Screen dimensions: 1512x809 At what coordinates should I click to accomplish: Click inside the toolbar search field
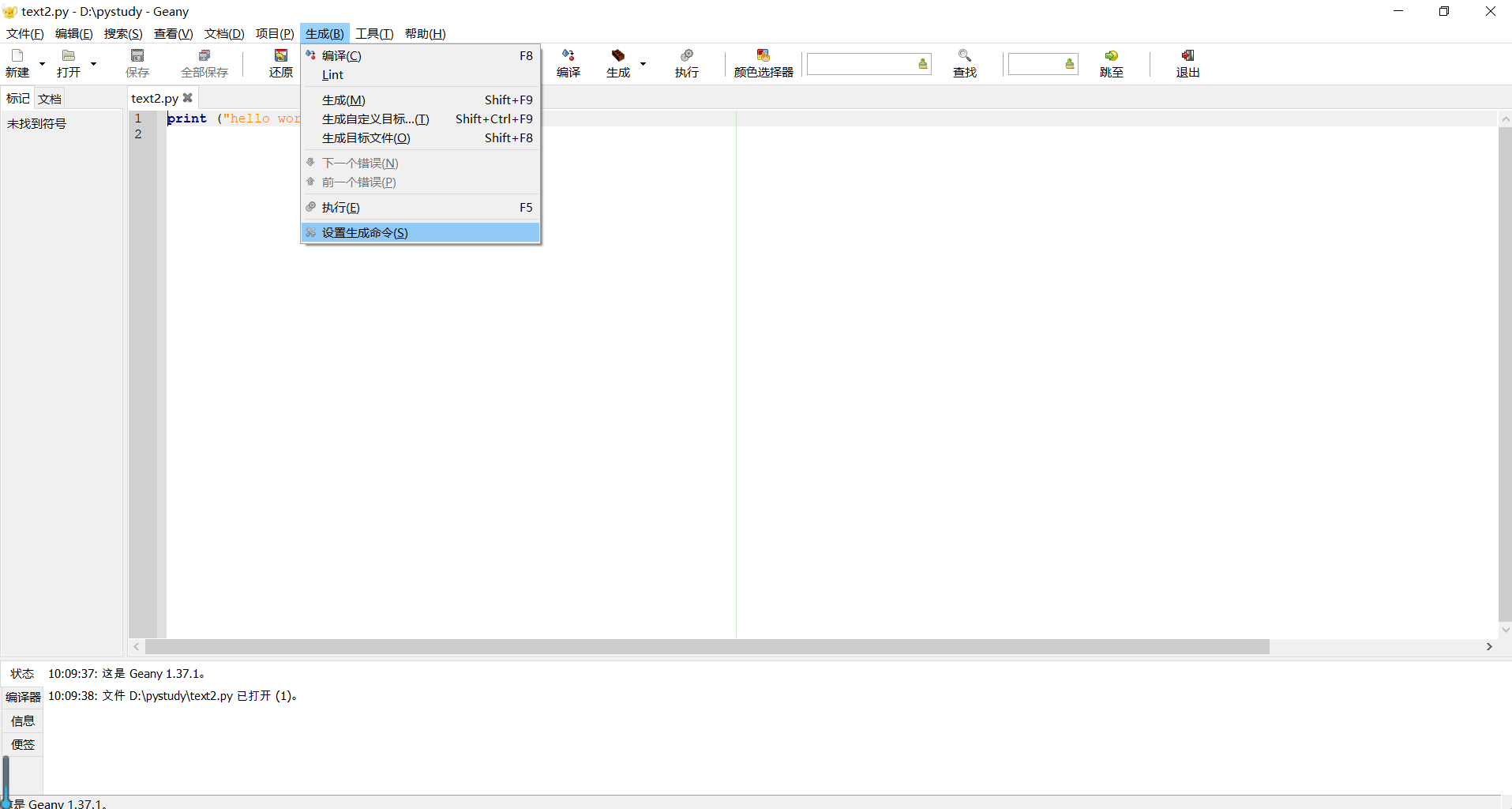(x=861, y=63)
